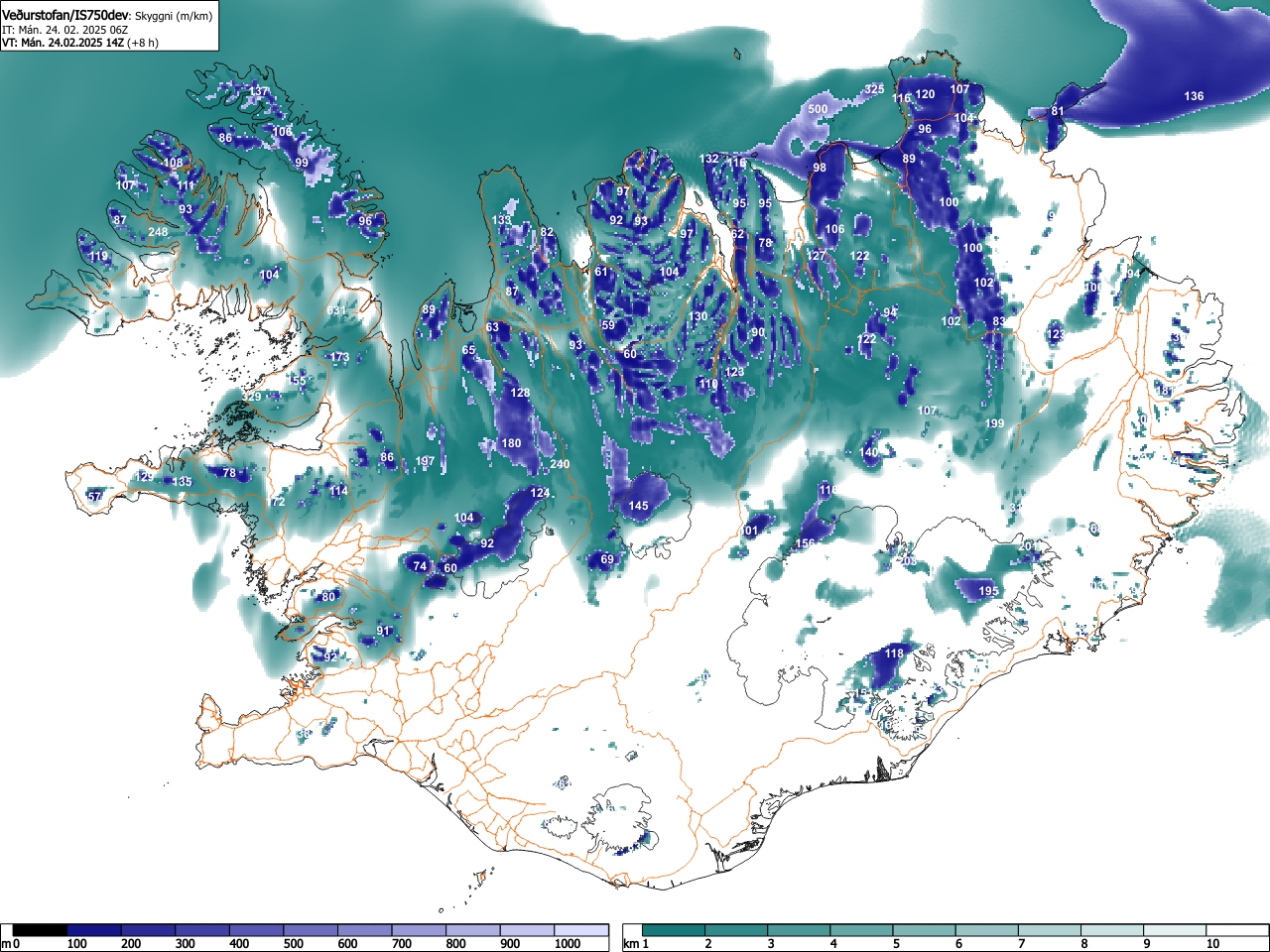The height and width of the screenshot is (952, 1270).
Task: Select the 5–6 km legend color band
Action: click(926, 930)
